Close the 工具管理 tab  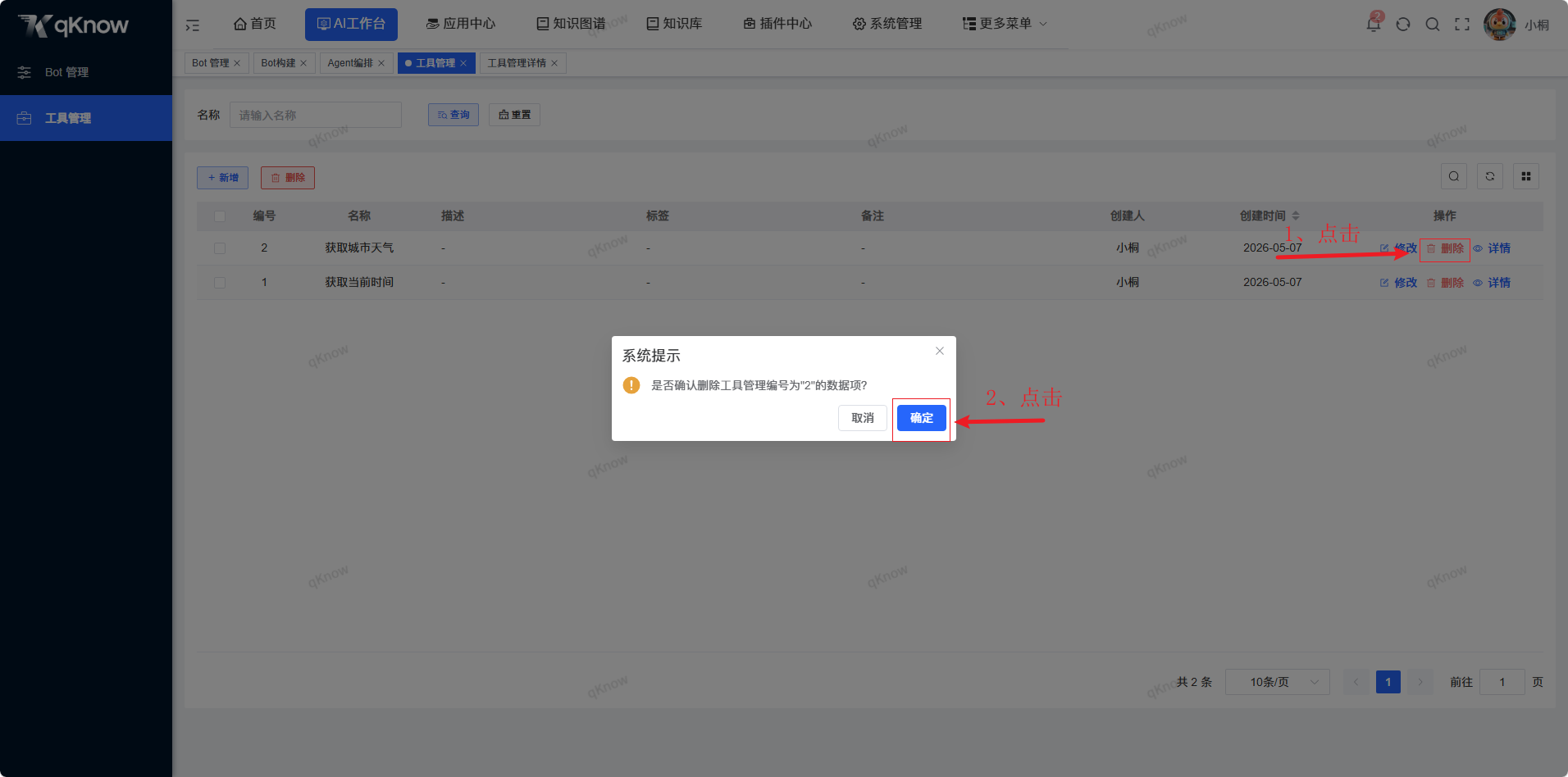click(x=463, y=63)
